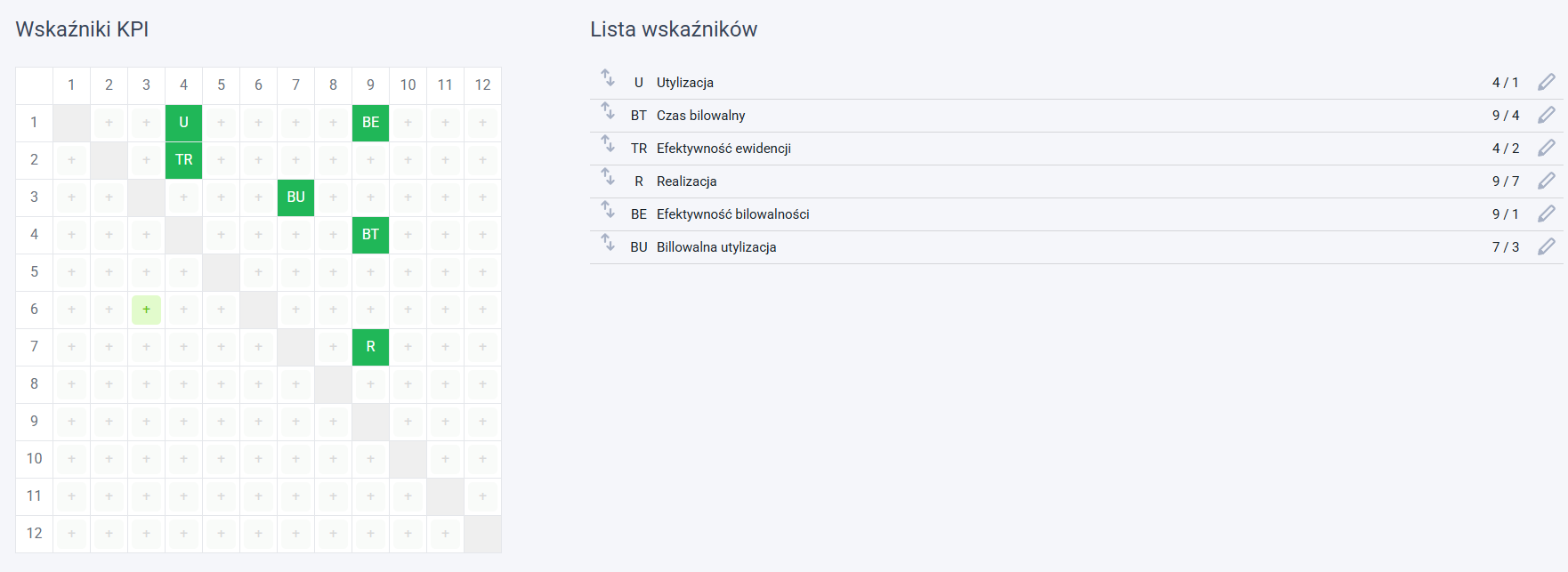1568x572 pixels.
Task: Click pencil icon for Czas bilowalny
Action: pyautogui.click(x=1547, y=115)
